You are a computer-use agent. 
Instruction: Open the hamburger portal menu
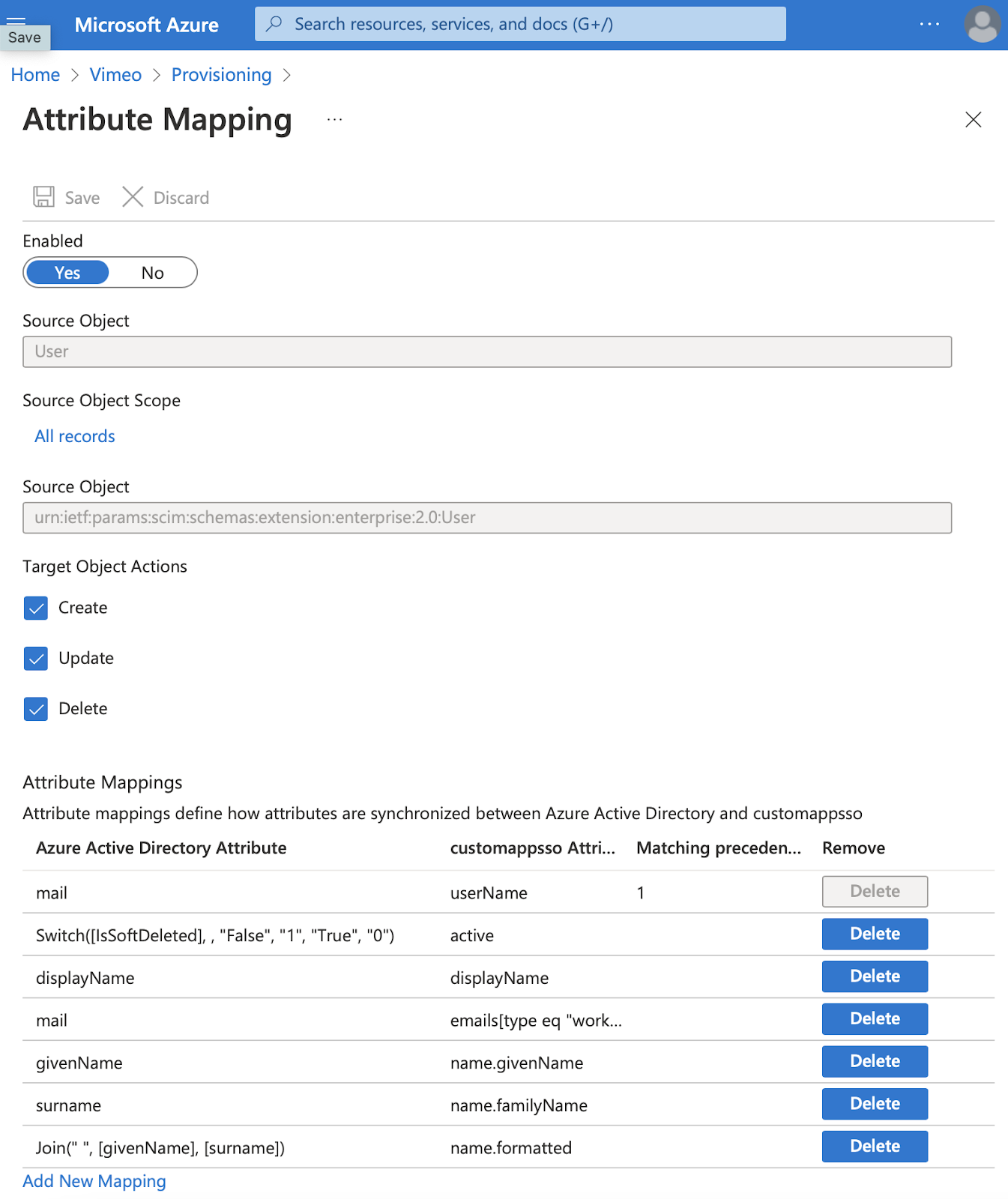(16, 19)
